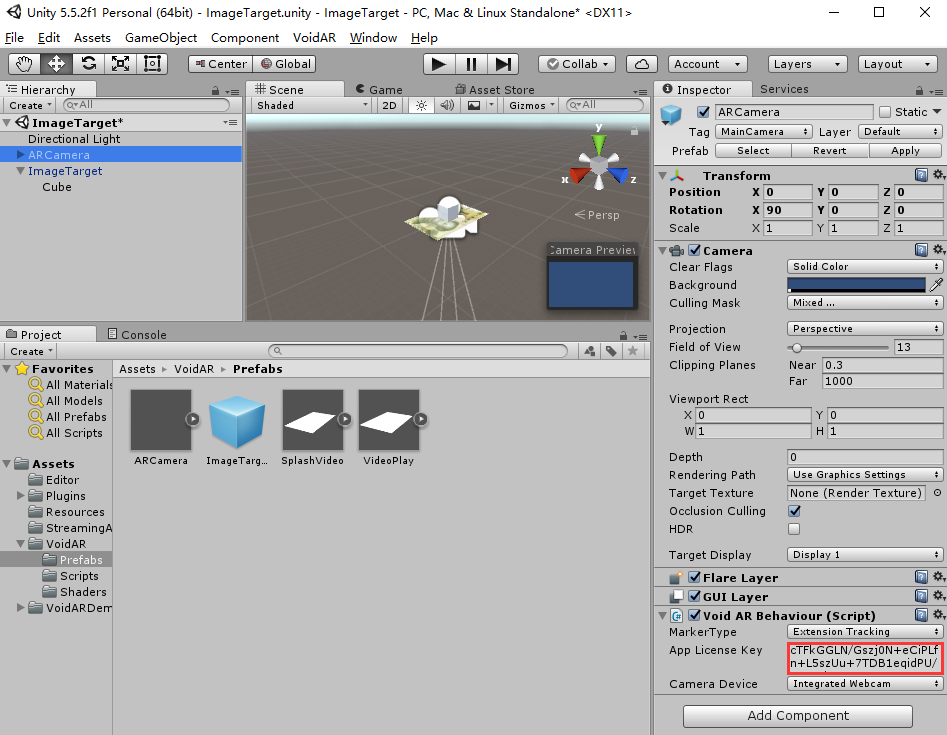Open the cloud services button
This screenshot has width=947, height=735.
point(642,64)
